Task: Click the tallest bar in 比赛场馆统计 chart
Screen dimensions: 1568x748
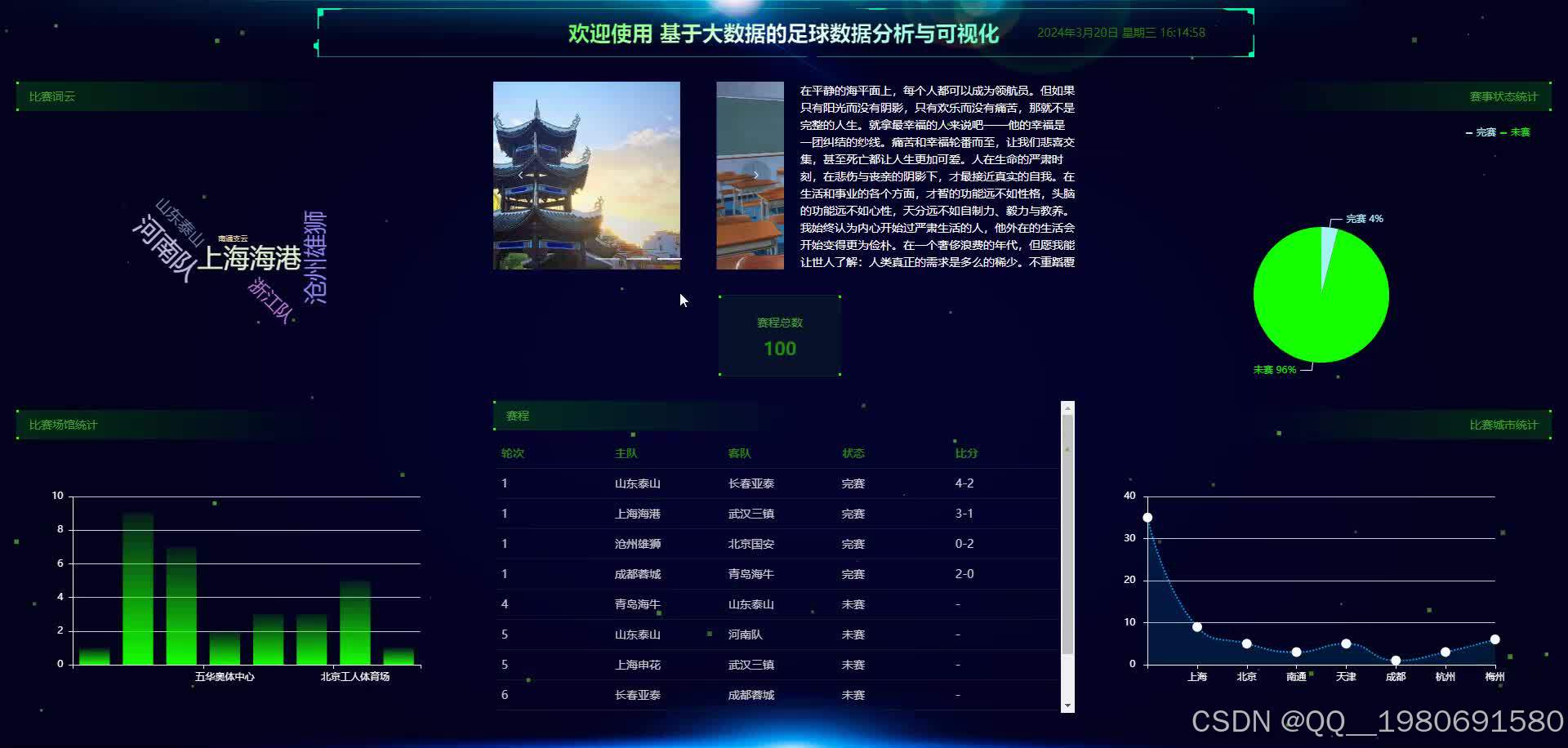Action: [137, 588]
